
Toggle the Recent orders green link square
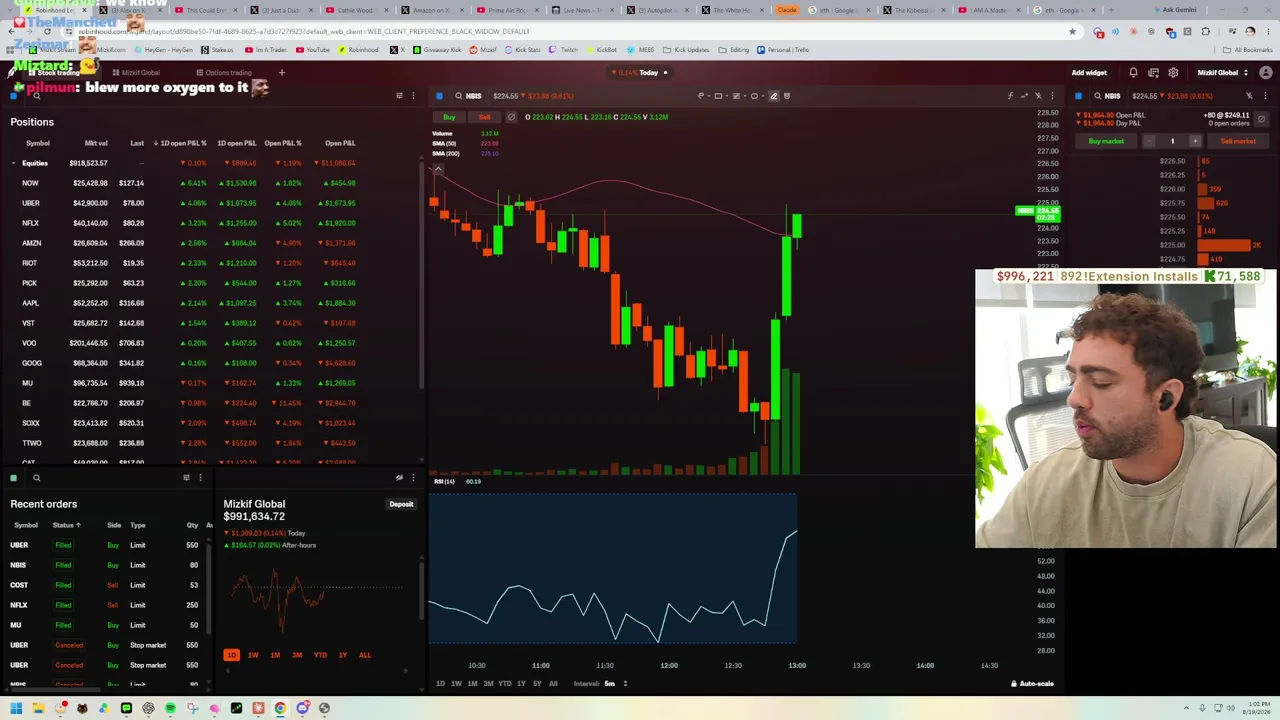[x=13, y=478]
